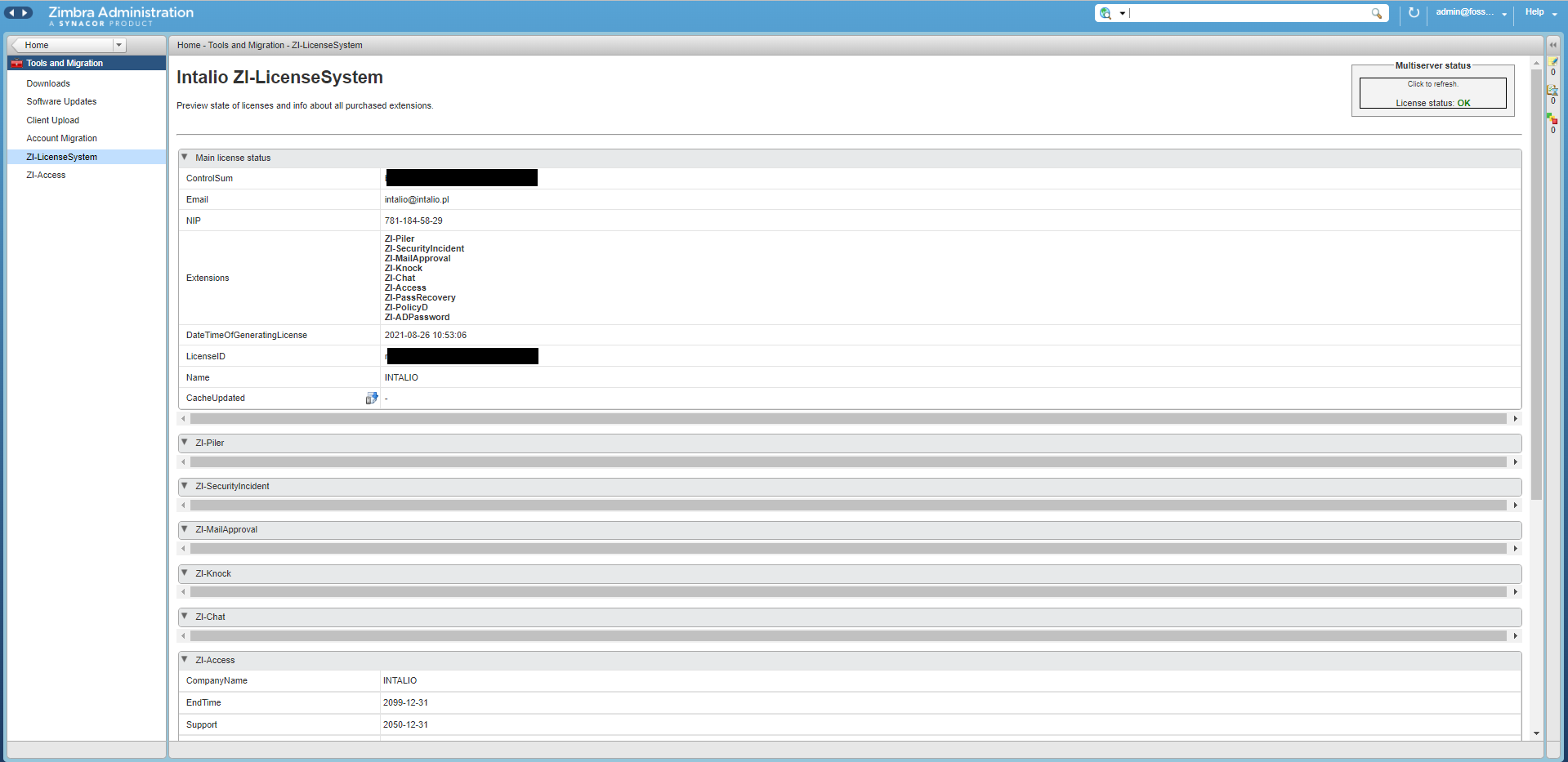Viewport: 1568px width, 762px height.
Task: Click the ZI-SecurityIncident horizontal scrollbar track
Action: (848, 505)
